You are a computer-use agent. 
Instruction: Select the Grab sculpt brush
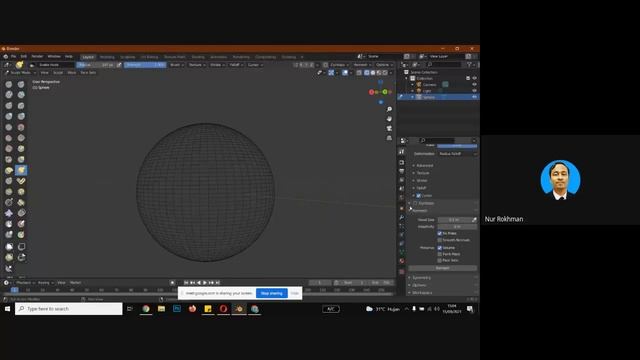pyautogui.click(x=21, y=159)
